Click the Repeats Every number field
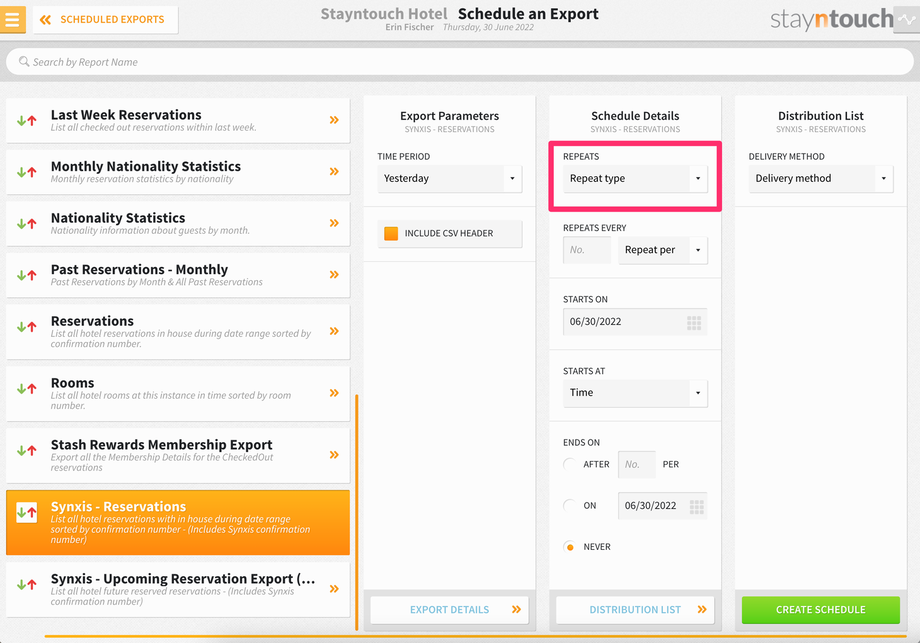Image resolution: width=920 pixels, height=643 pixels. click(x=587, y=250)
